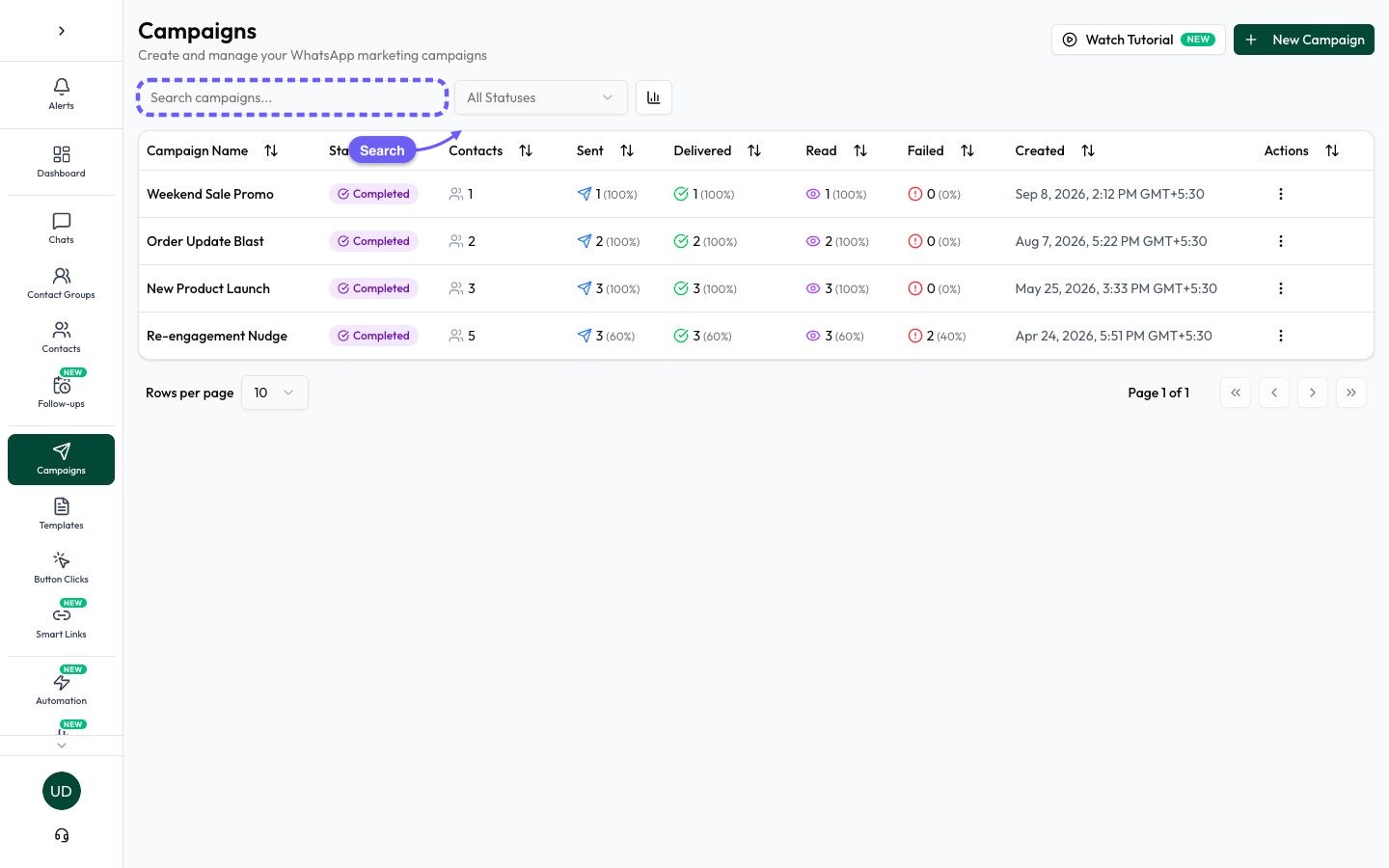Open actions menu for Weekend Sale Promo

point(1281,194)
